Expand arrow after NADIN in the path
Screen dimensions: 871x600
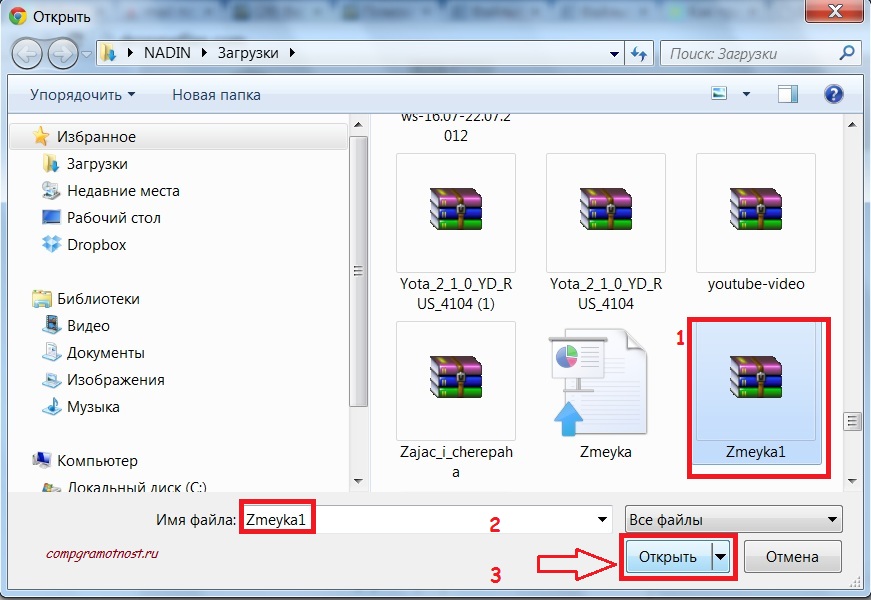pyautogui.click(x=203, y=53)
